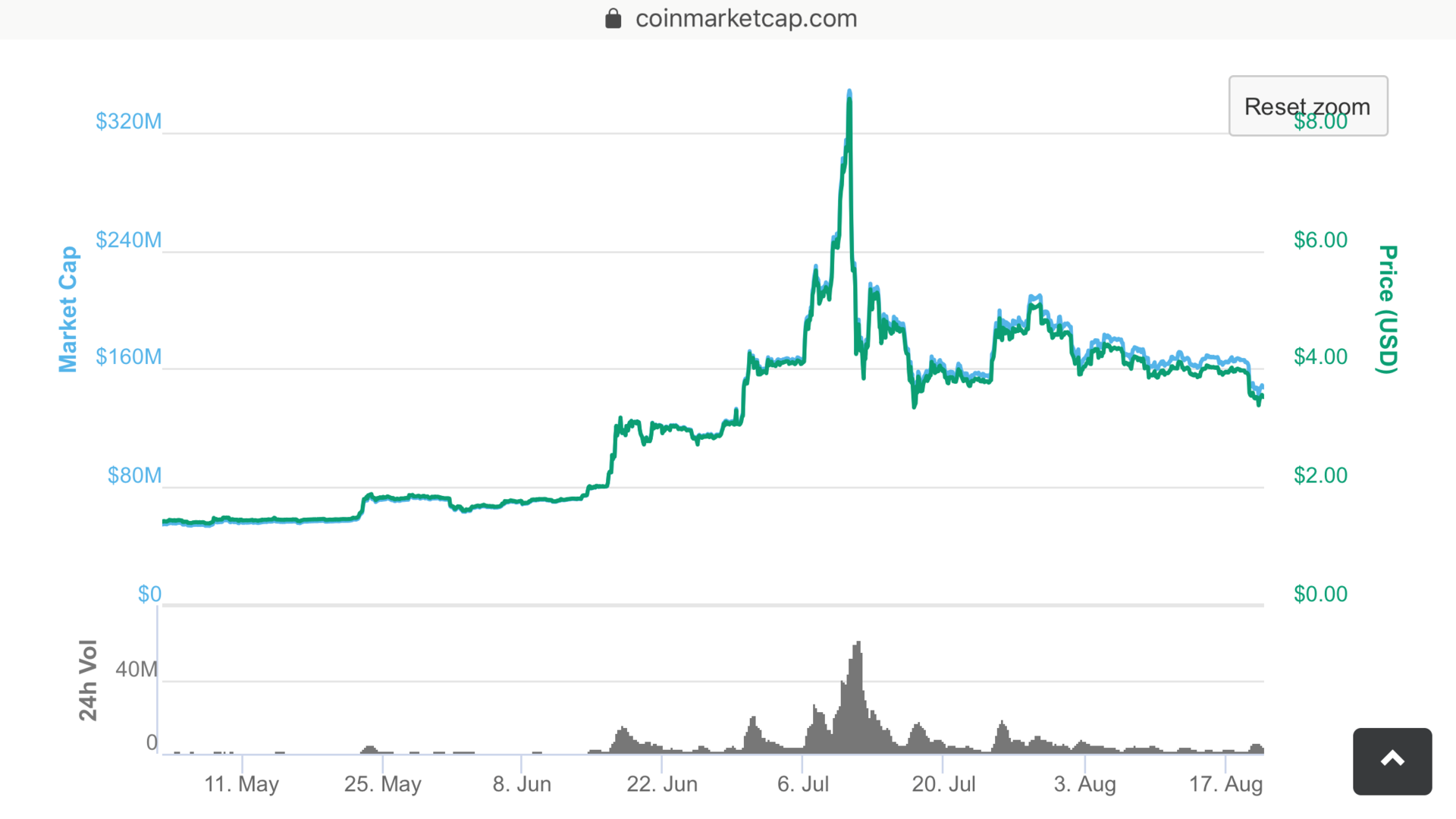Click the 20. Jul date label
This screenshot has width=1456, height=819.
pos(944,784)
